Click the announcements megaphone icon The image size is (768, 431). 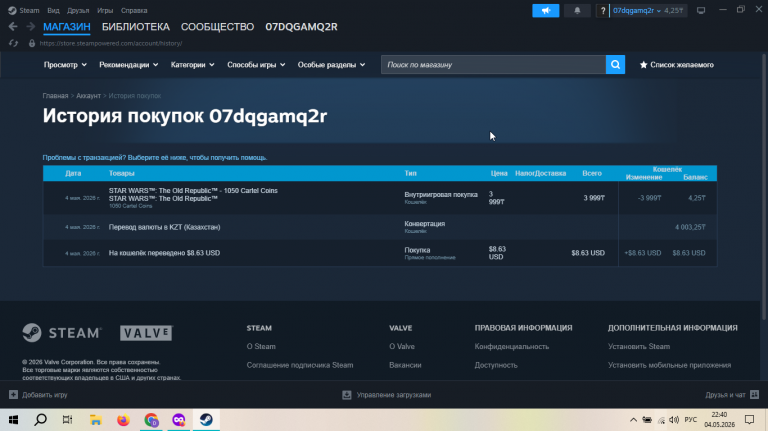[546, 10]
